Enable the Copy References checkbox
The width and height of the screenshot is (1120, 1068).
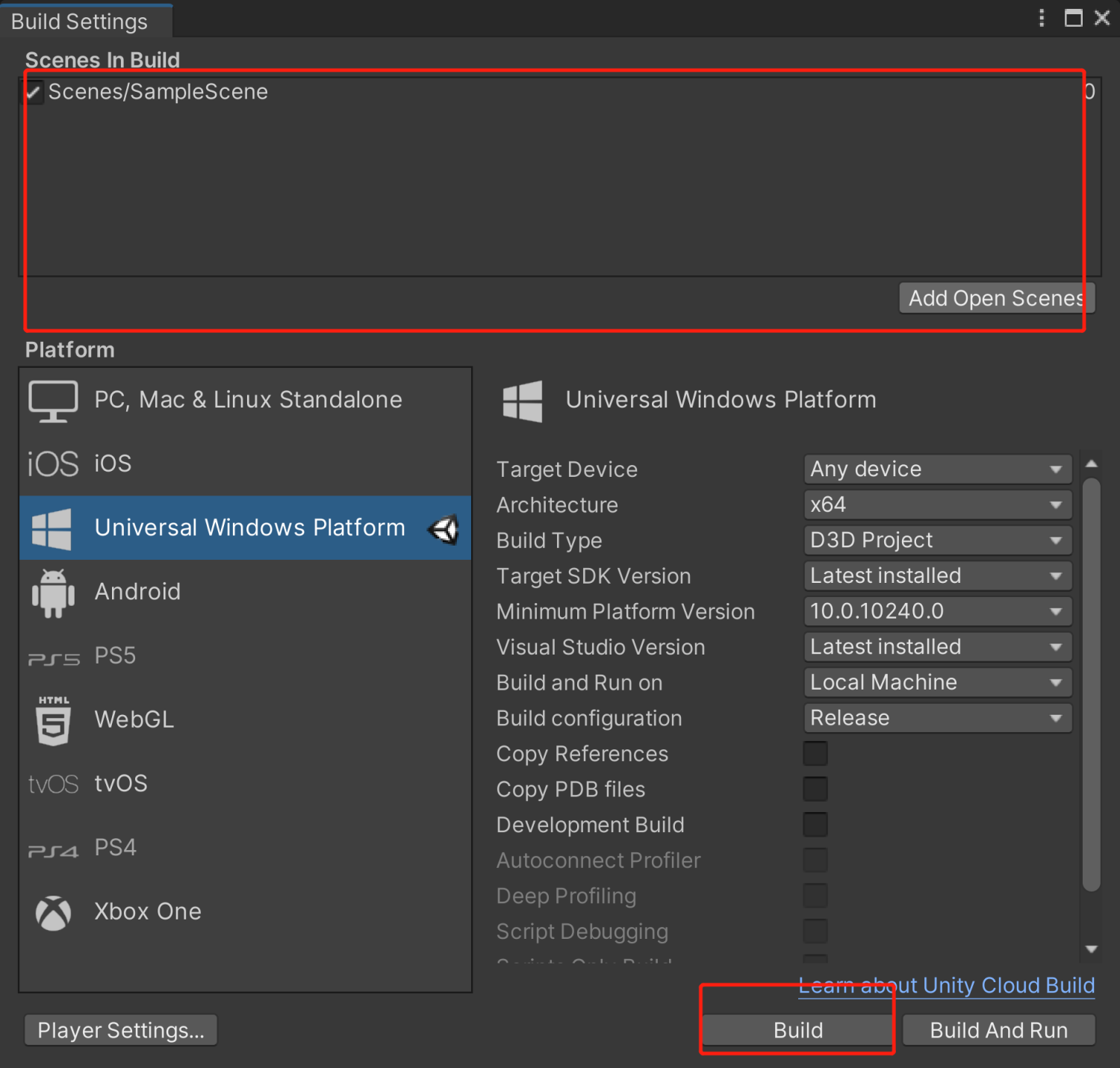point(815,754)
